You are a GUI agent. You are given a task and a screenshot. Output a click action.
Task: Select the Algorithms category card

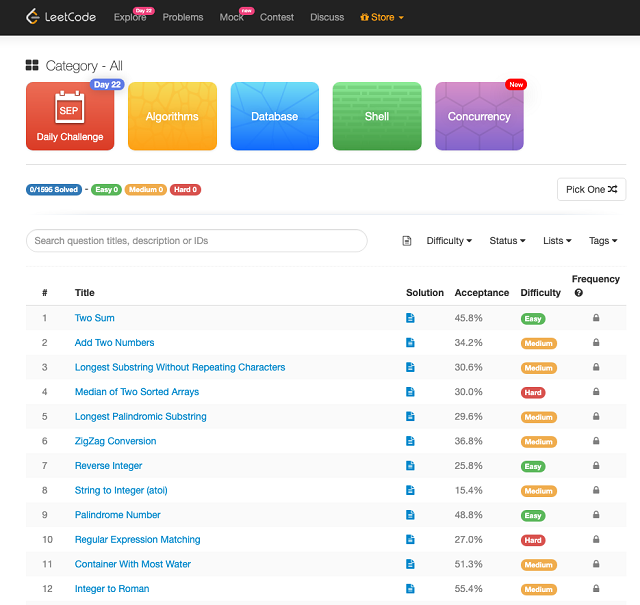pyautogui.click(x=172, y=116)
